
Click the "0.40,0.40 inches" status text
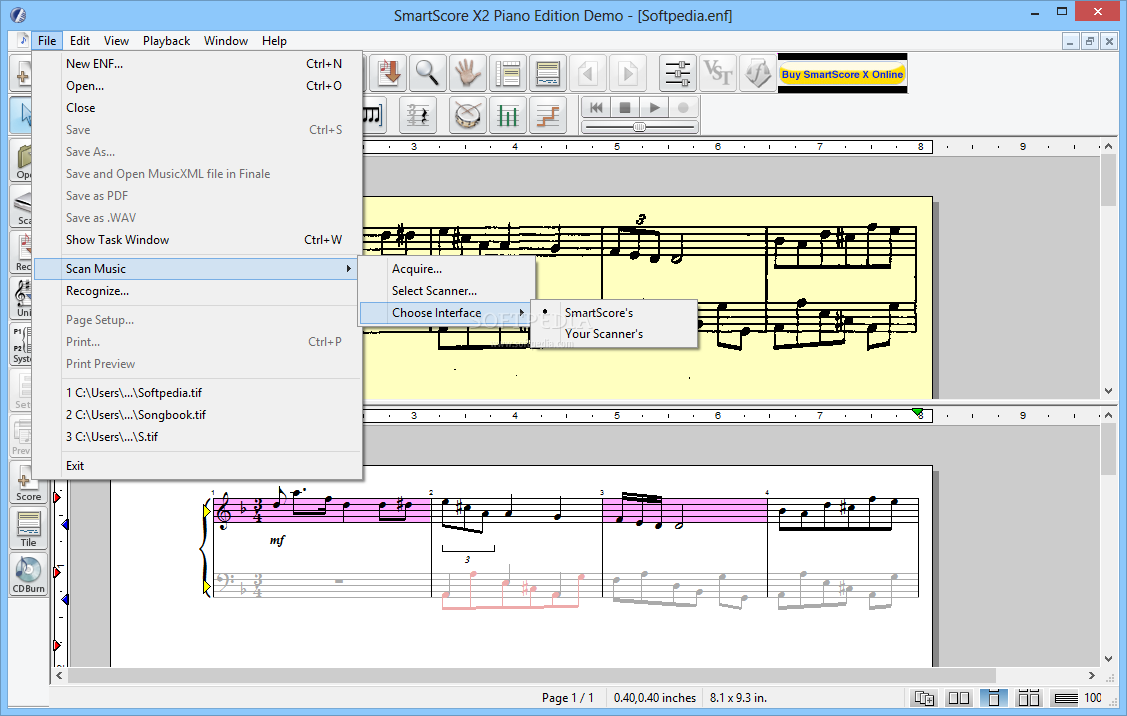pos(655,698)
